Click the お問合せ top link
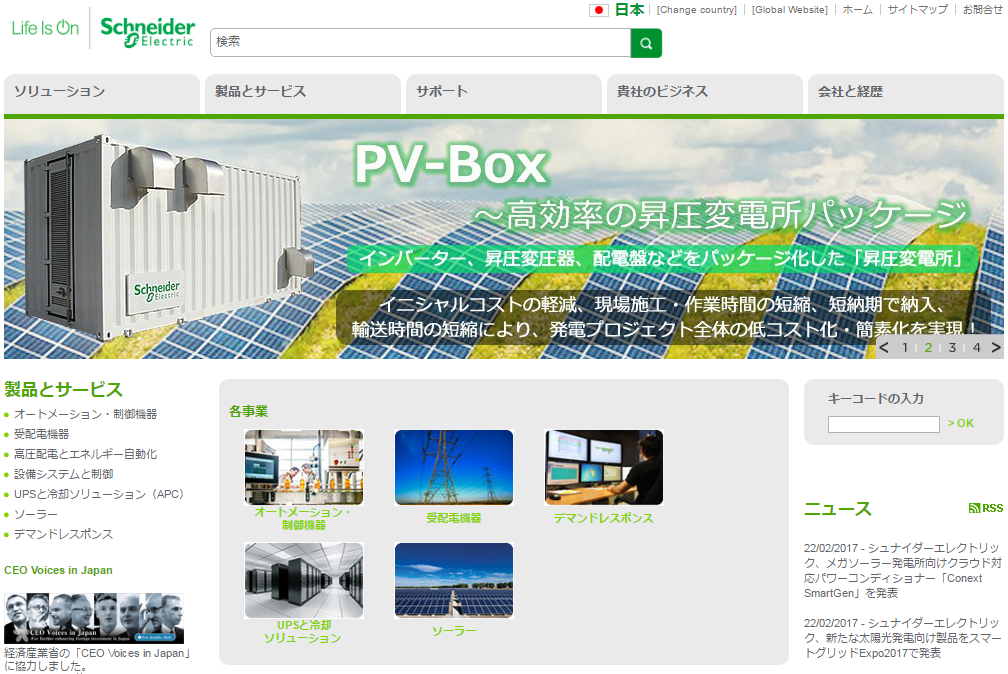Viewport: 1008px width, 674px height. click(x=982, y=10)
